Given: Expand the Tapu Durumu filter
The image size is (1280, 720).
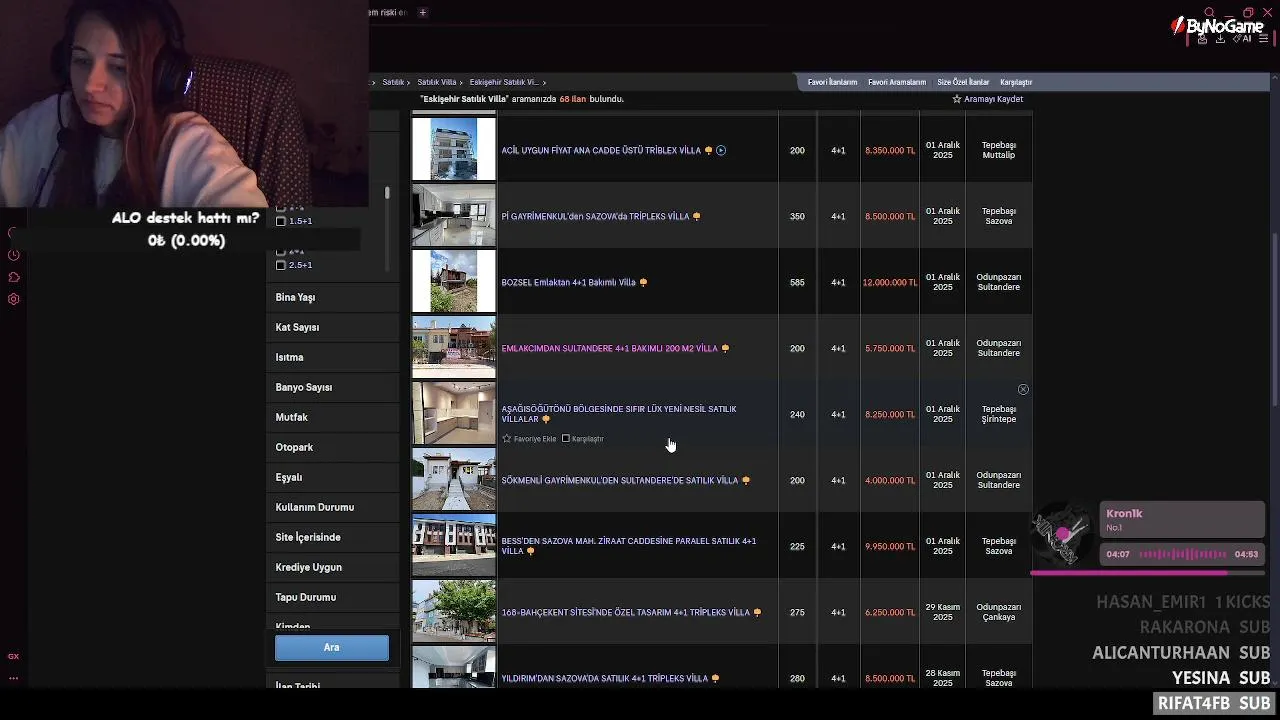Looking at the screenshot, I should click(333, 597).
